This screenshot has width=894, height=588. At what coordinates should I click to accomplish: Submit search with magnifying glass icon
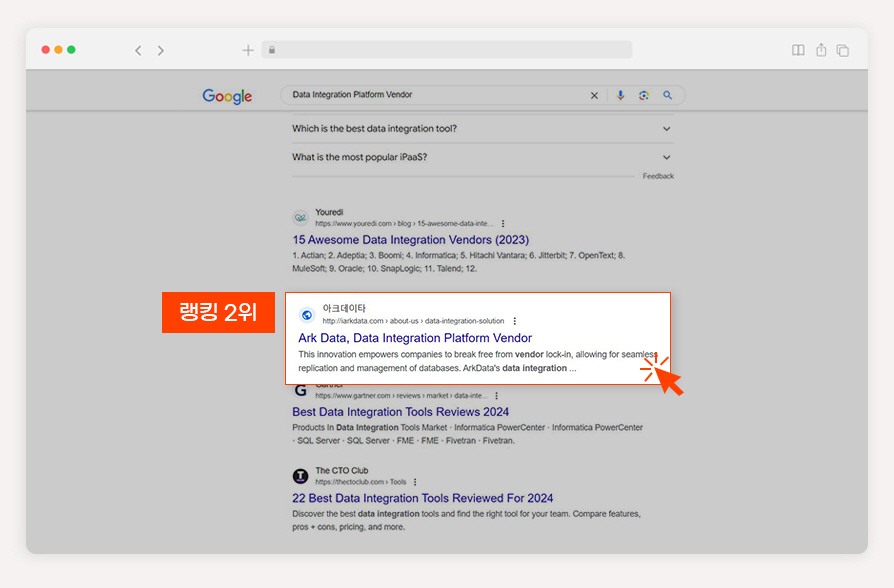(x=667, y=95)
